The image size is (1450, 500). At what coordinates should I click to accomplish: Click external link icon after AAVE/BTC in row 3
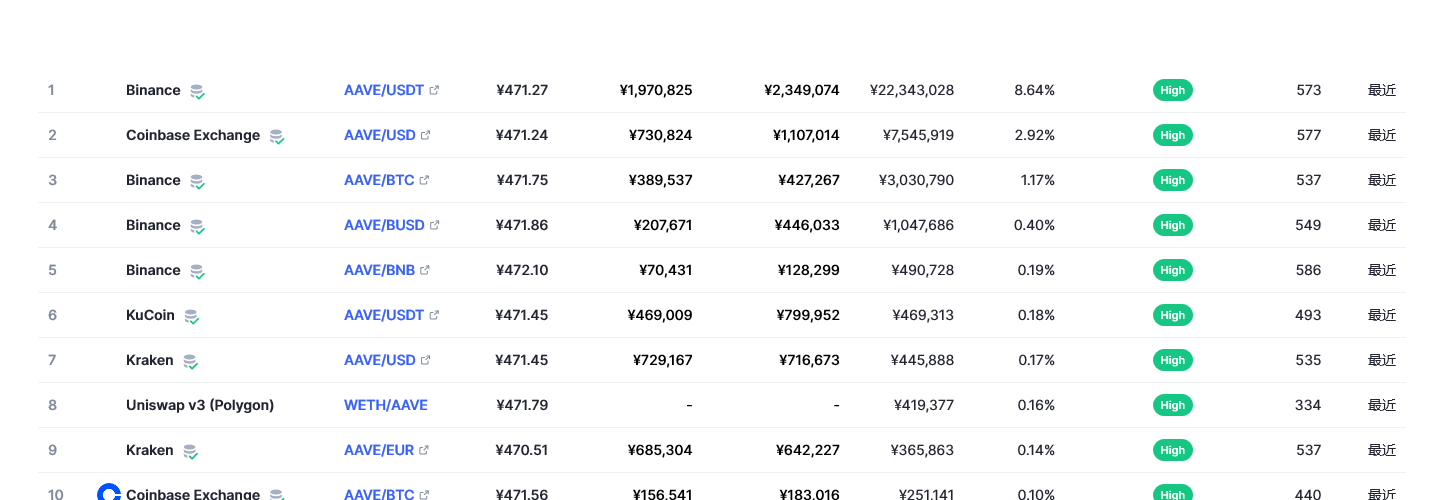[x=424, y=180]
